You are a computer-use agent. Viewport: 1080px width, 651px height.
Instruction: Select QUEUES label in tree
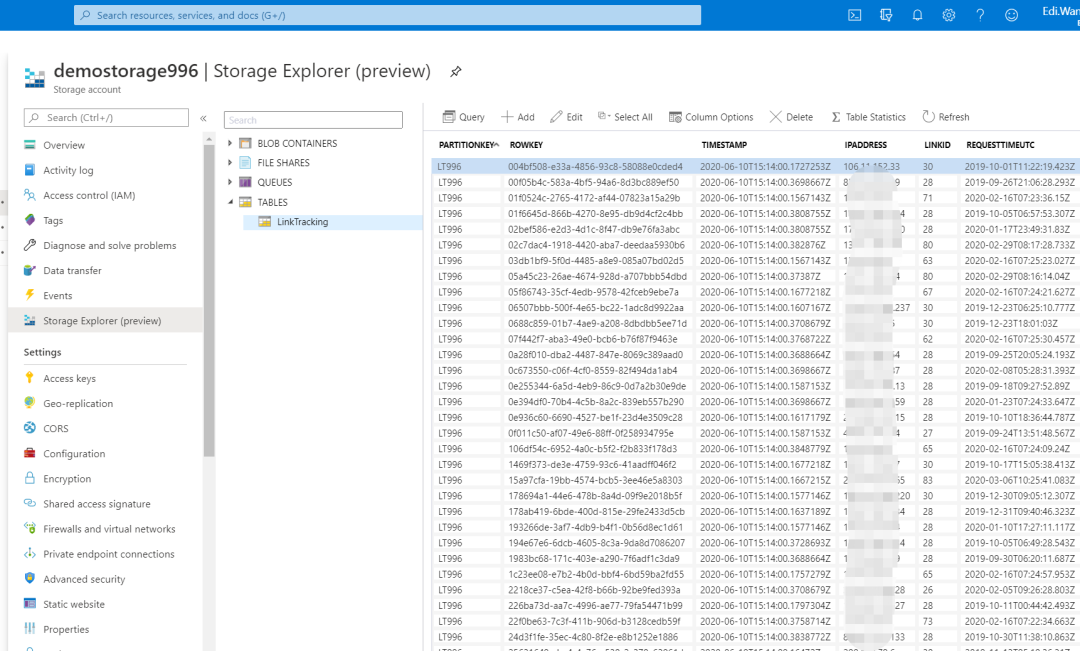pyautogui.click(x=275, y=183)
